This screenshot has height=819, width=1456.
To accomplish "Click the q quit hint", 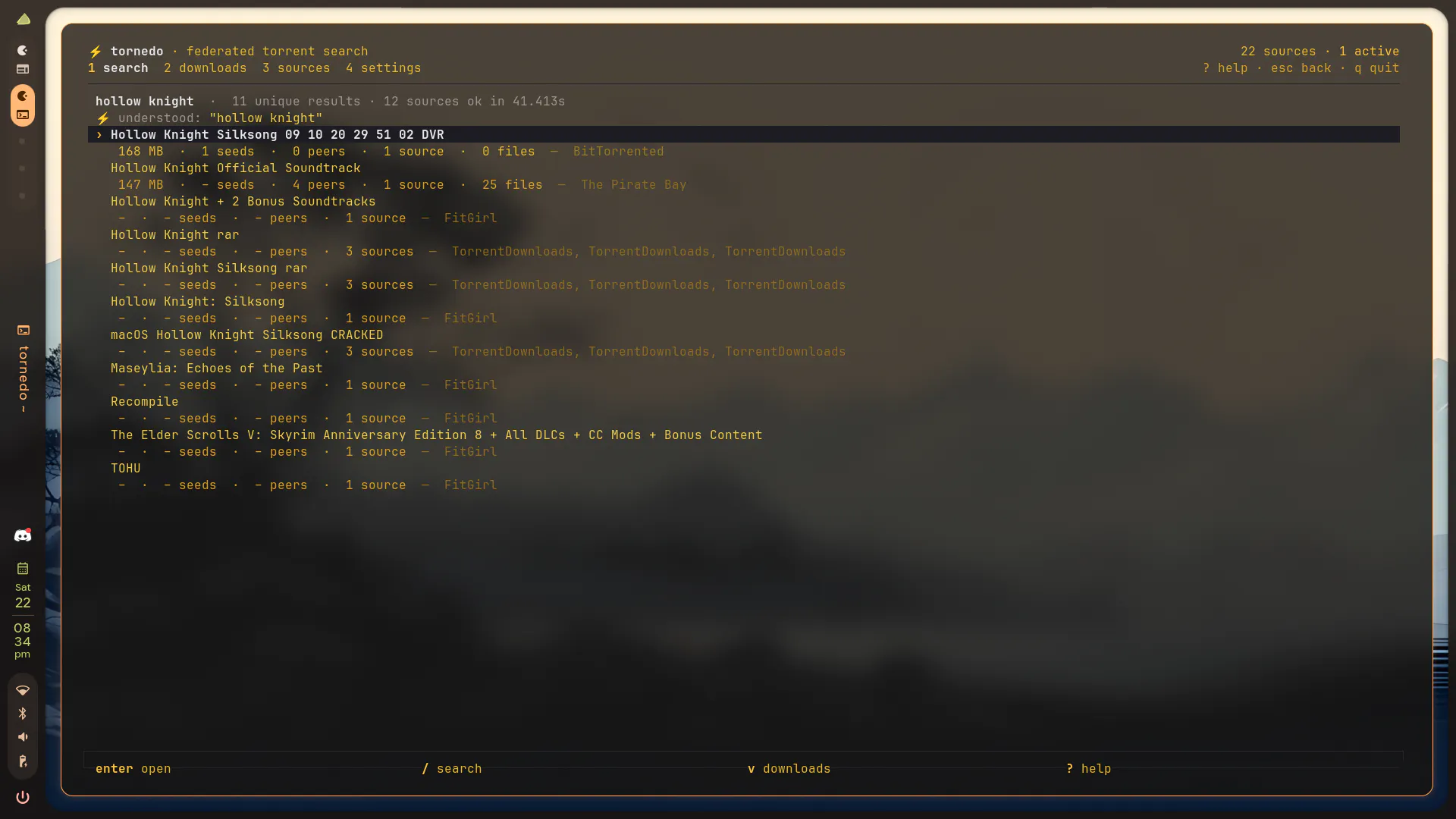I will coord(1377,68).
